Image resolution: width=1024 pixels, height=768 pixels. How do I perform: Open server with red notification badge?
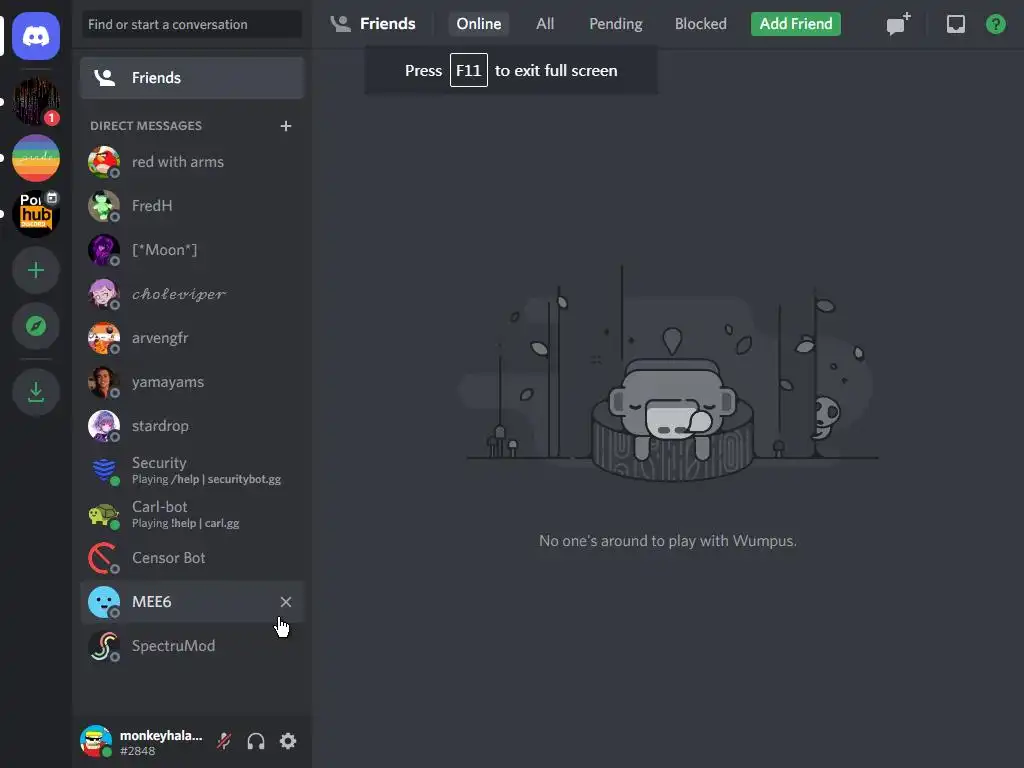36,101
